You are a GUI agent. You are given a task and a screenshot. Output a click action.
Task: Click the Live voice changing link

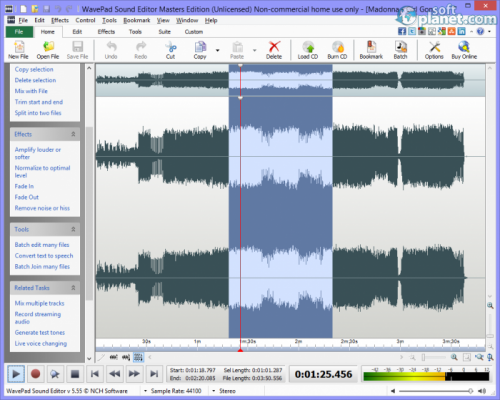41,343
